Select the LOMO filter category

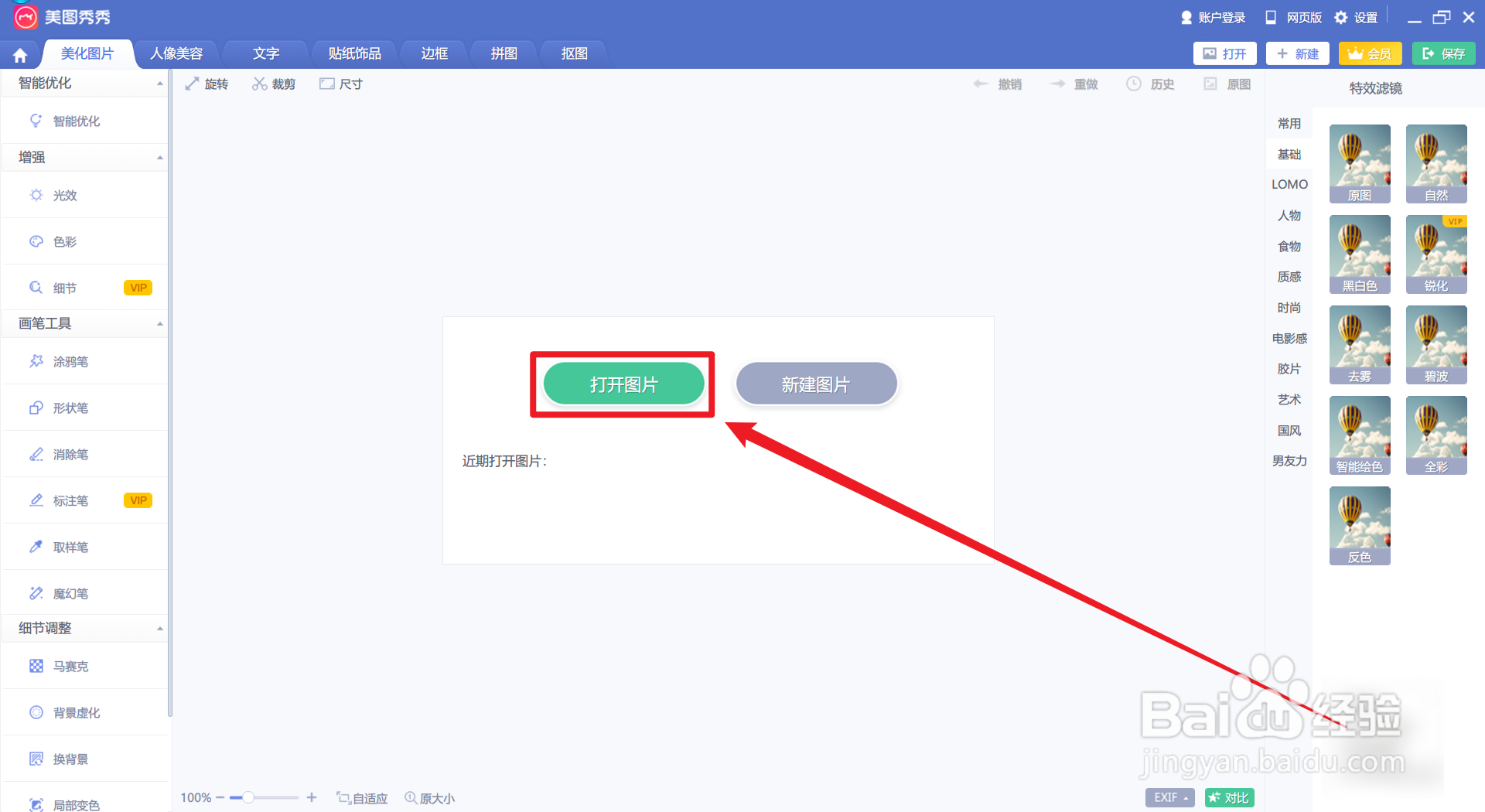click(1289, 185)
